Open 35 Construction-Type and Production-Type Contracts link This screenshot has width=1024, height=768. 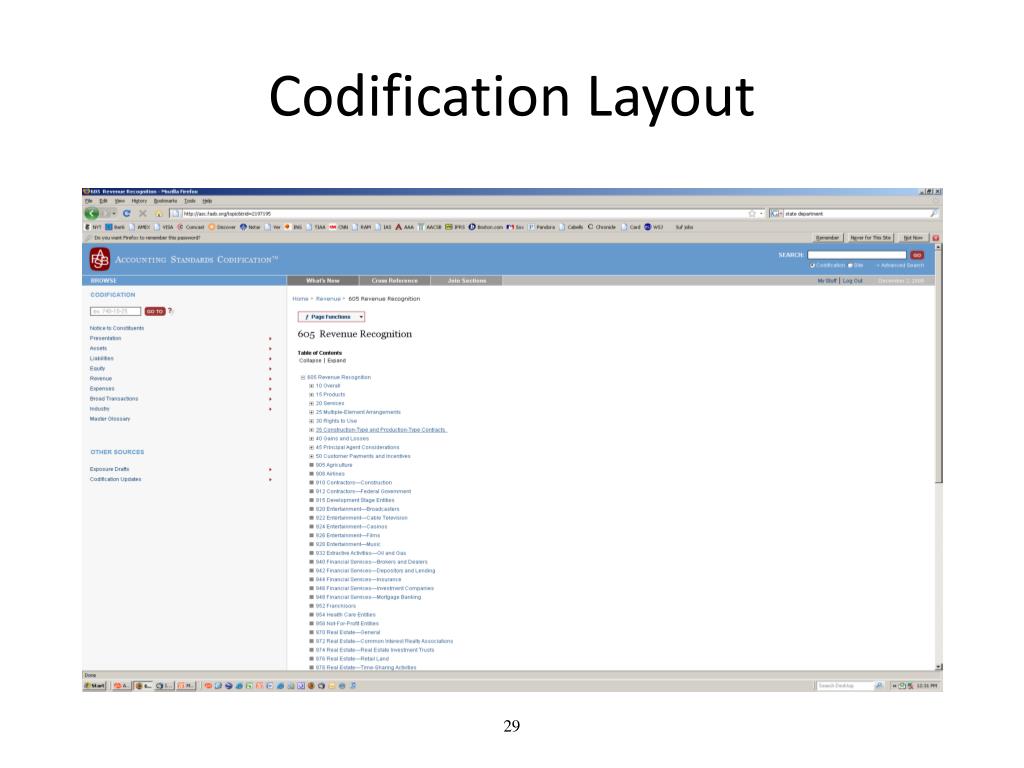click(x=381, y=430)
